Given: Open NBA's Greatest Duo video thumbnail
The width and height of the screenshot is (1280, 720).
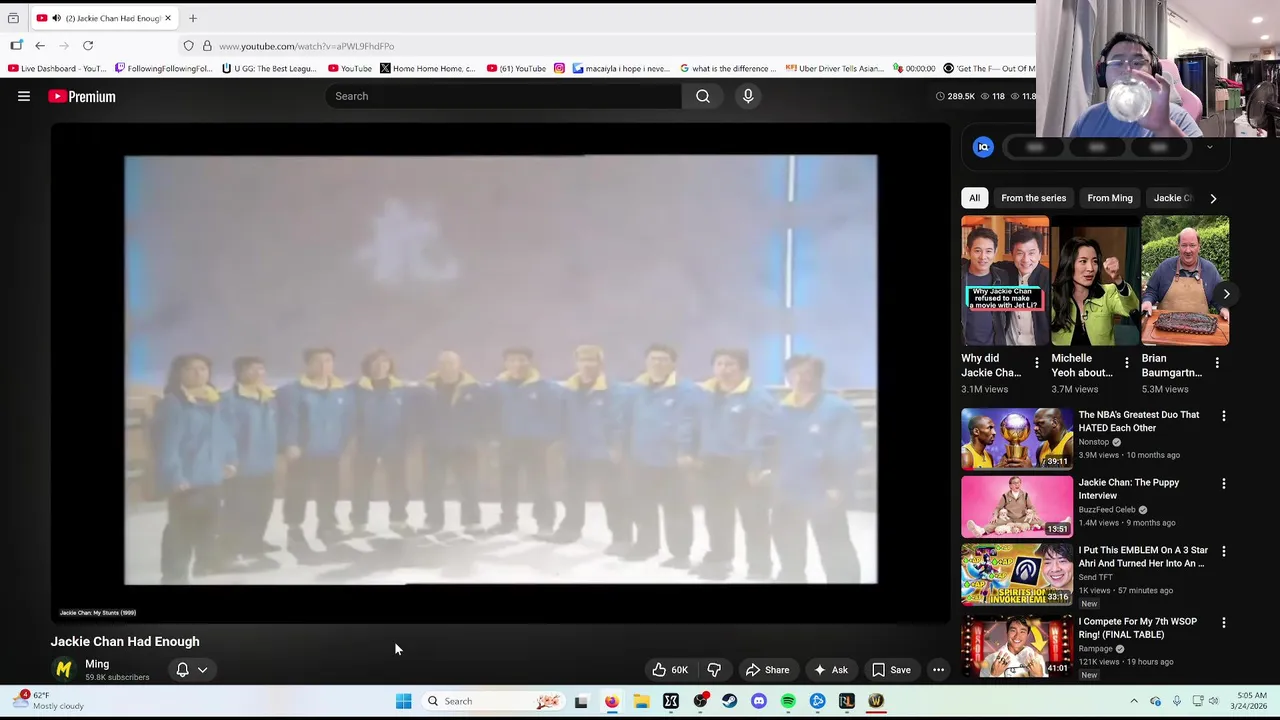Looking at the screenshot, I should 1017,439.
